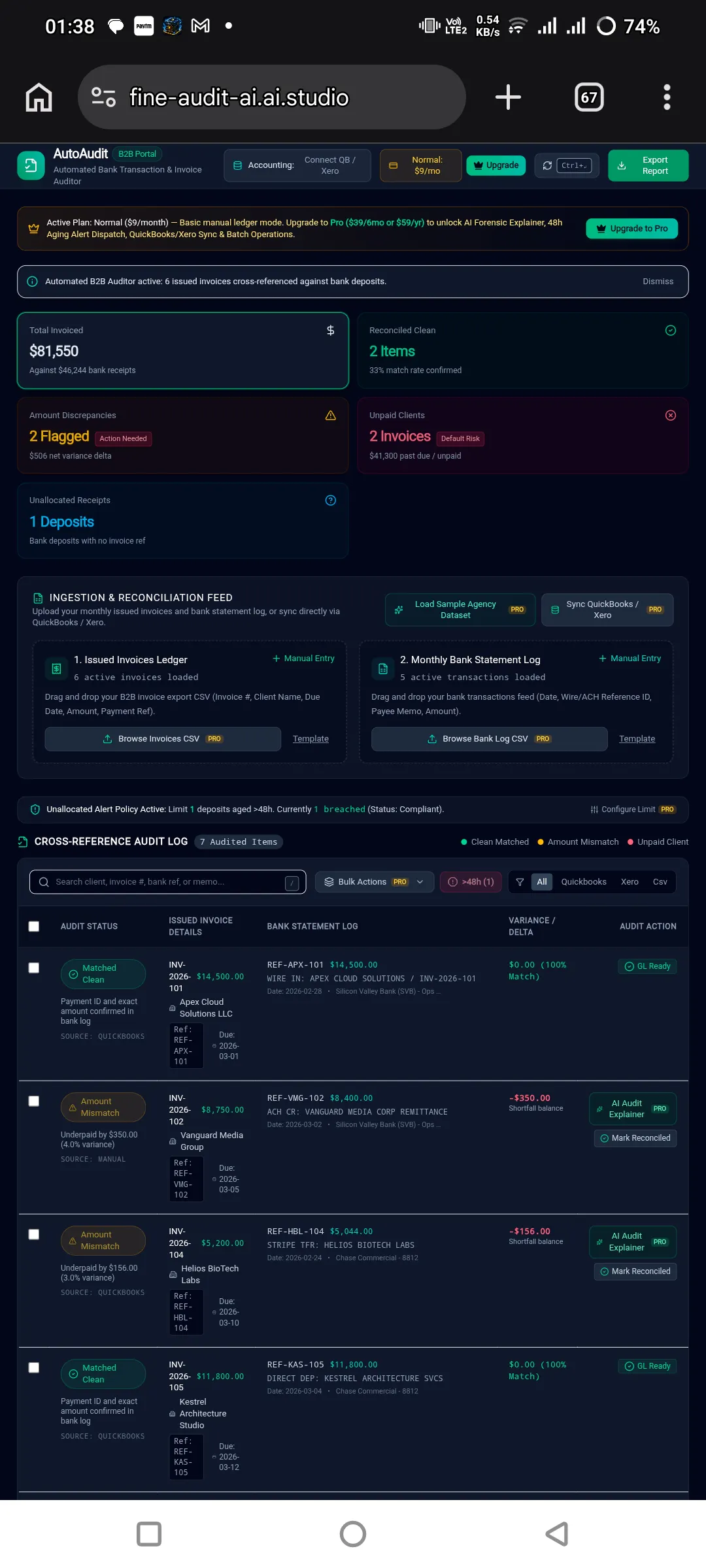Select the Csv source filter tab
706x1568 pixels.
(660, 882)
